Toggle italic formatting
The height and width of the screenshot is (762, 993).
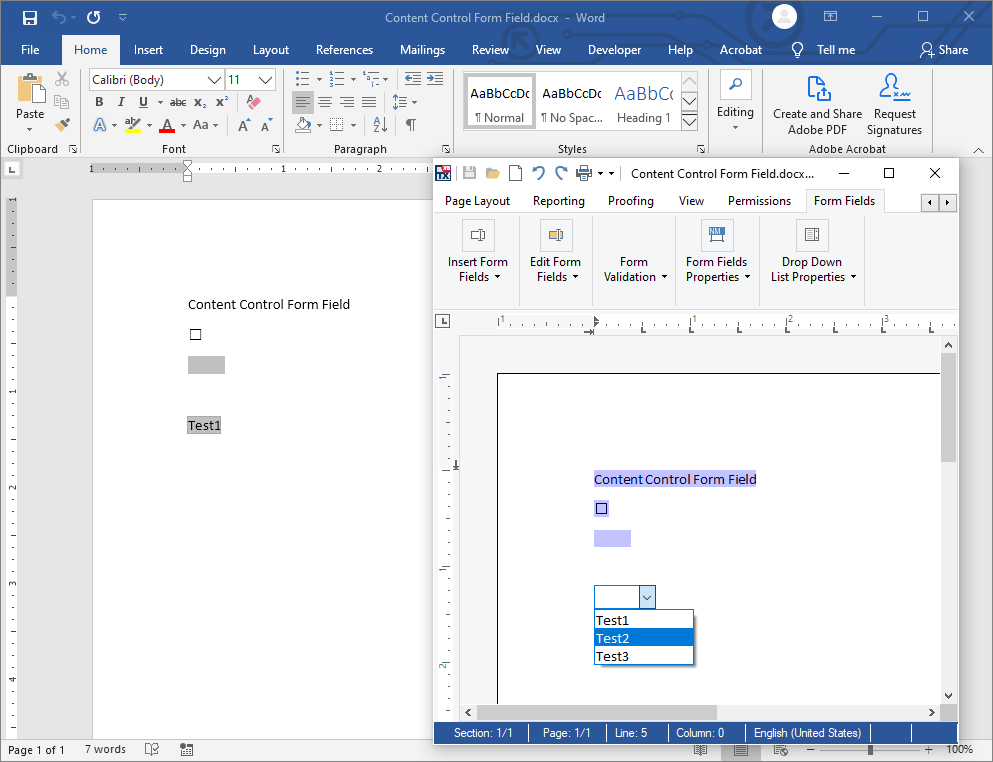120,101
